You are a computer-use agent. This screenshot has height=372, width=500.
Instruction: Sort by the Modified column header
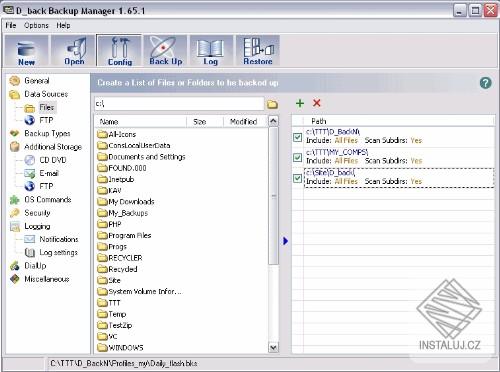[x=245, y=122]
